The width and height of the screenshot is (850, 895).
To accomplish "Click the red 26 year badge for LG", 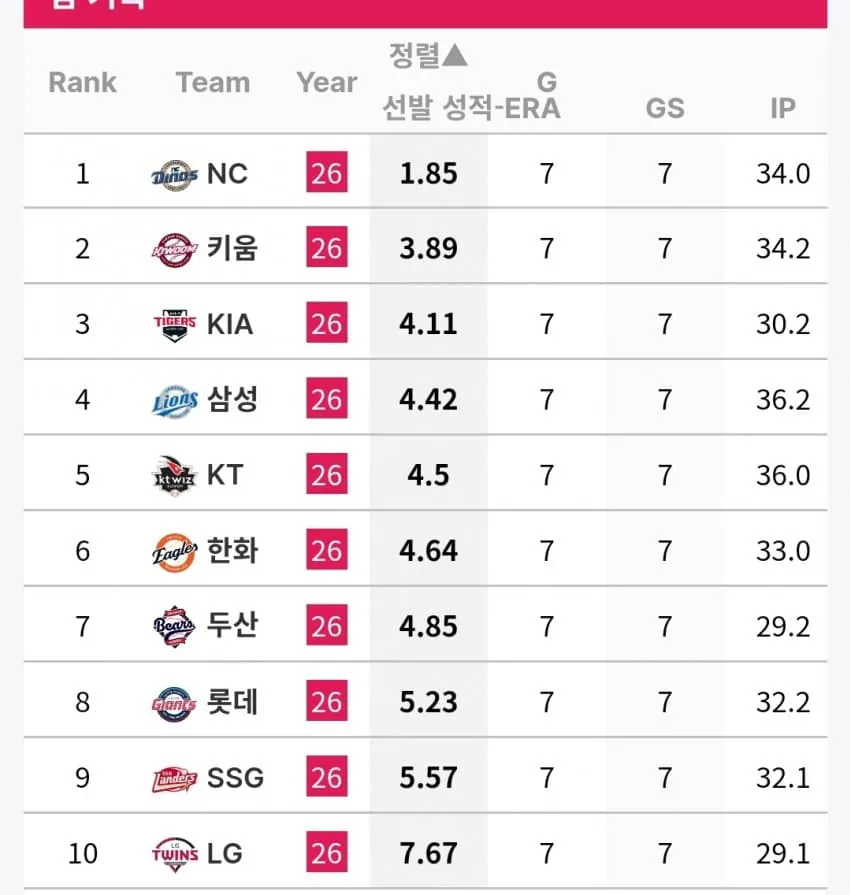I will (326, 854).
